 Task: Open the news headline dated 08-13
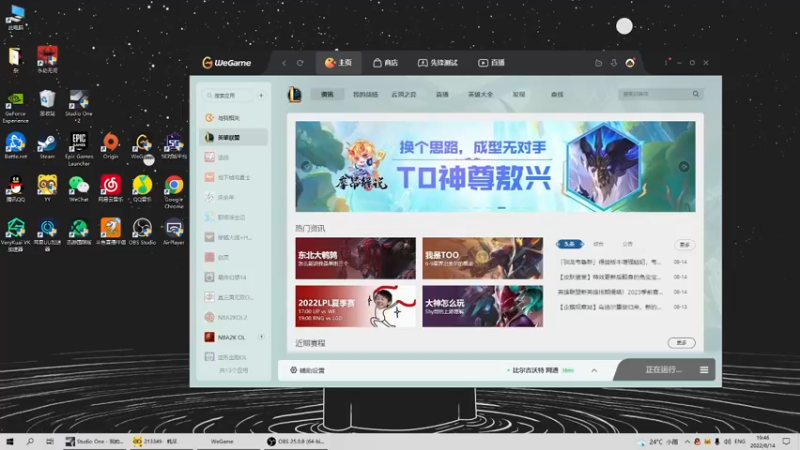coord(610,307)
